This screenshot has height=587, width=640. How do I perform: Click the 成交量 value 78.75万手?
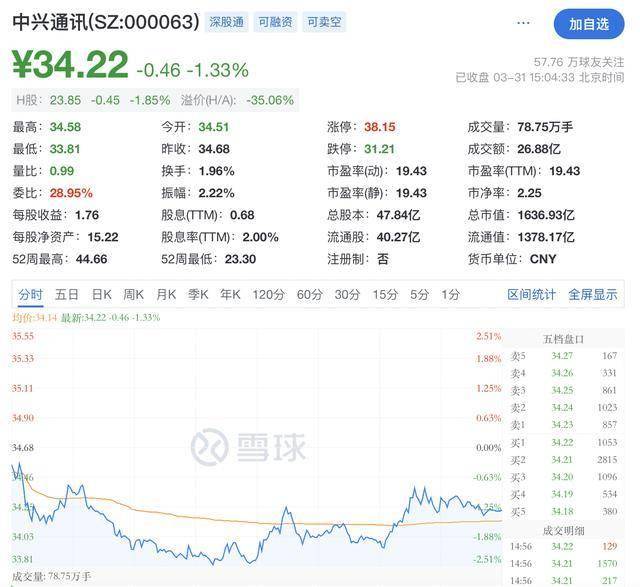click(545, 127)
